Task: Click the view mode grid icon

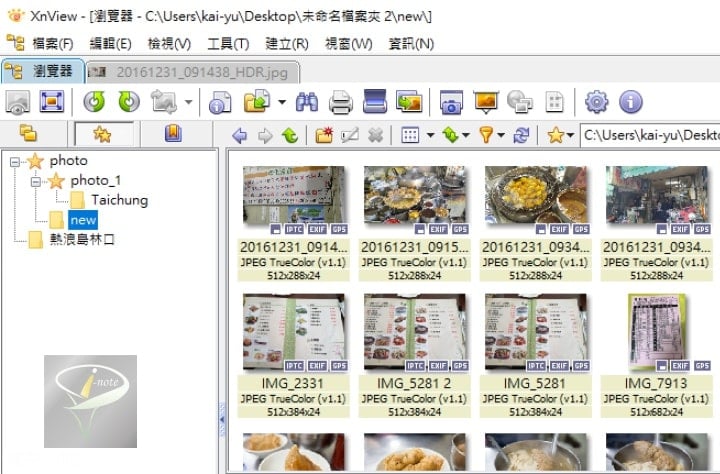Action: (x=410, y=135)
